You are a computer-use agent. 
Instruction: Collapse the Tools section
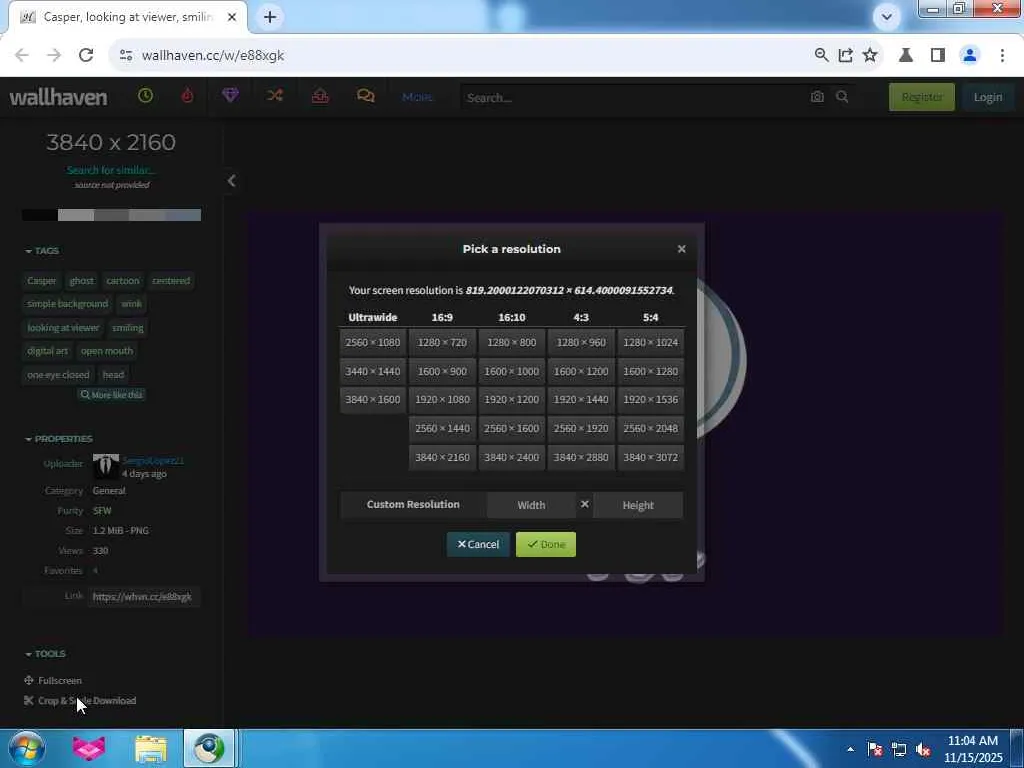tap(45, 654)
